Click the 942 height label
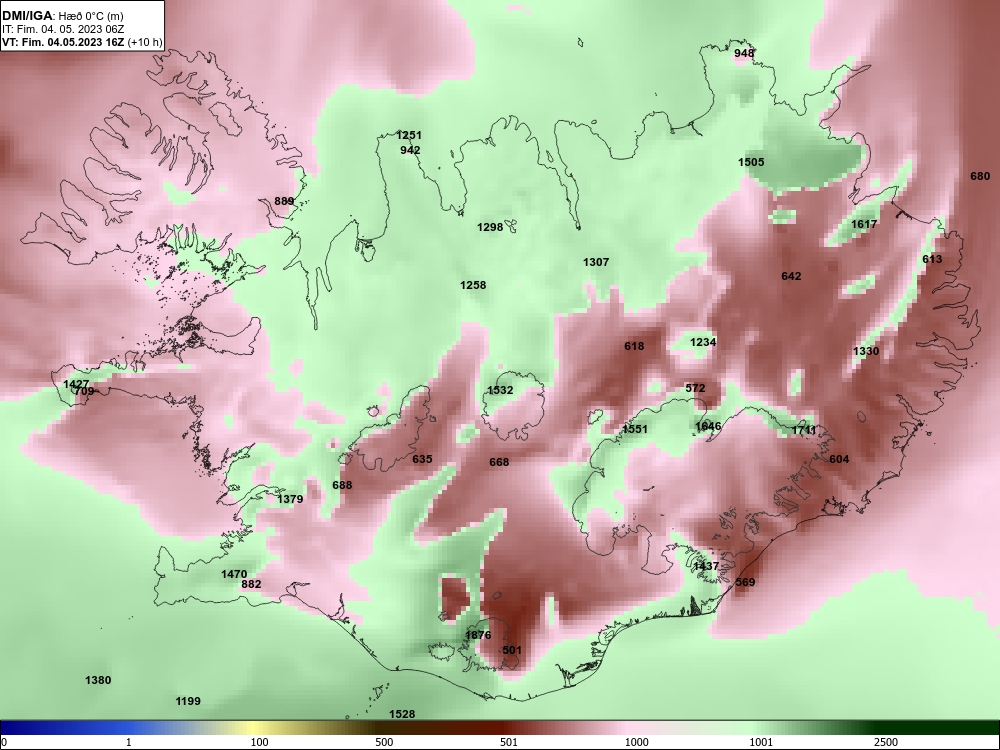 [x=410, y=150]
